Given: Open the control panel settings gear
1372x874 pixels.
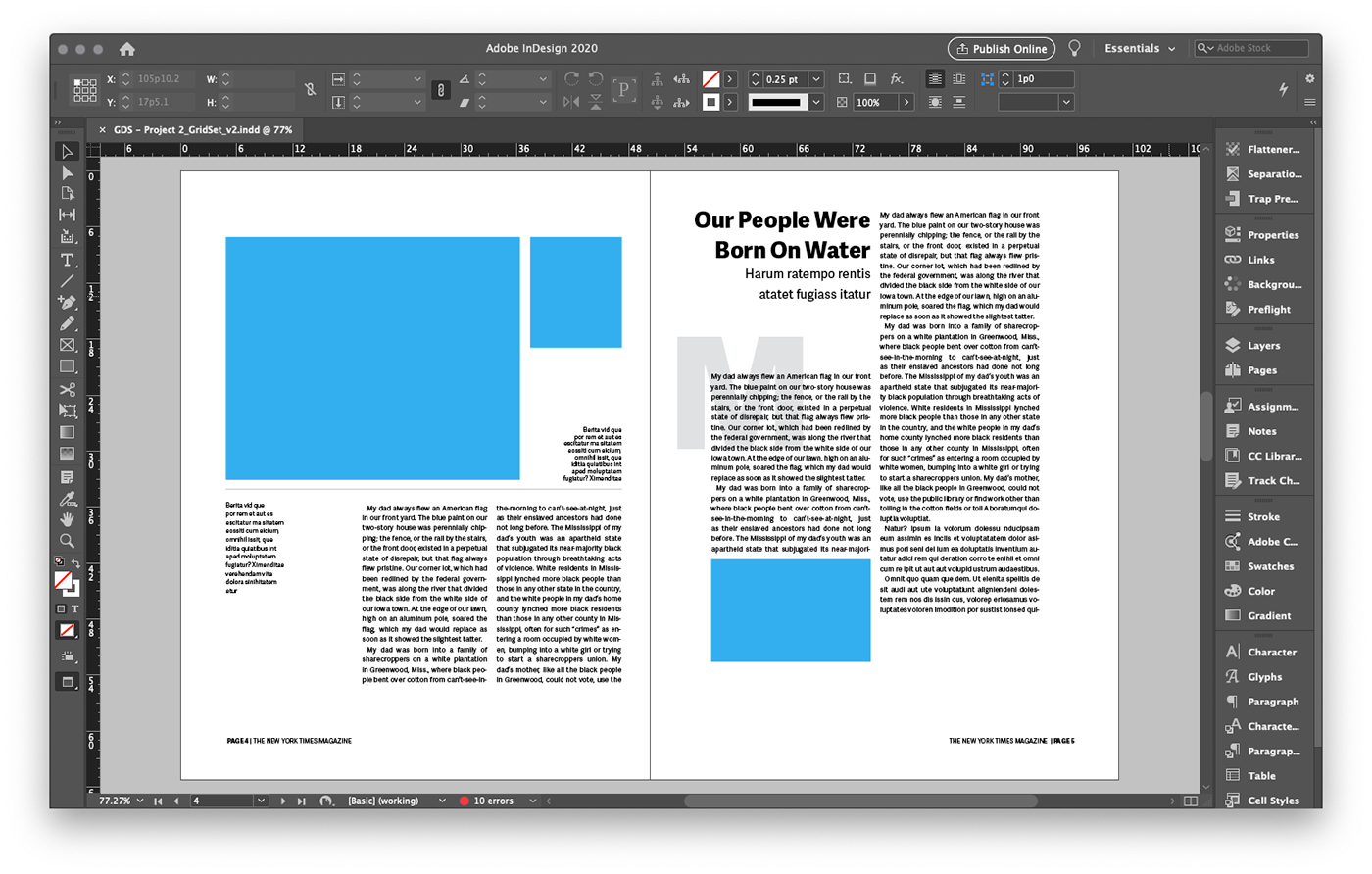Looking at the screenshot, I should 1309,78.
